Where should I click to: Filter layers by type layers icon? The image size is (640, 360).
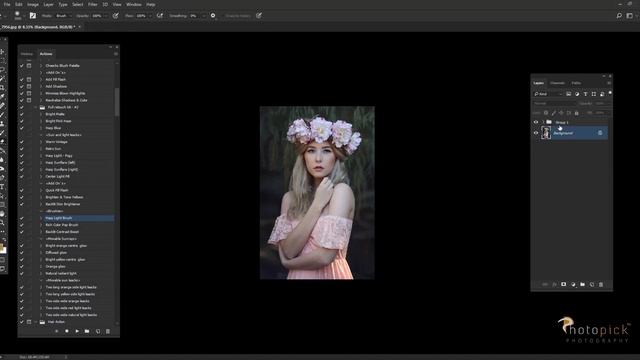click(x=585, y=94)
